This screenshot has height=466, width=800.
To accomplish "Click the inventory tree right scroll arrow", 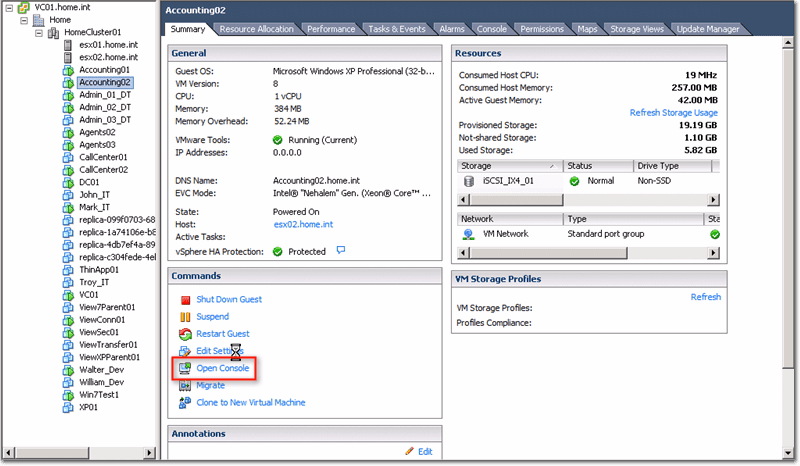I will click(149, 452).
